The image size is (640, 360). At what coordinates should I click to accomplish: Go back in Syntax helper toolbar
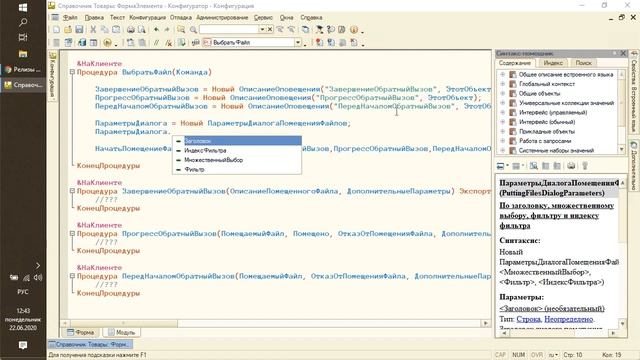pyautogui.click(x=500, y=166)
